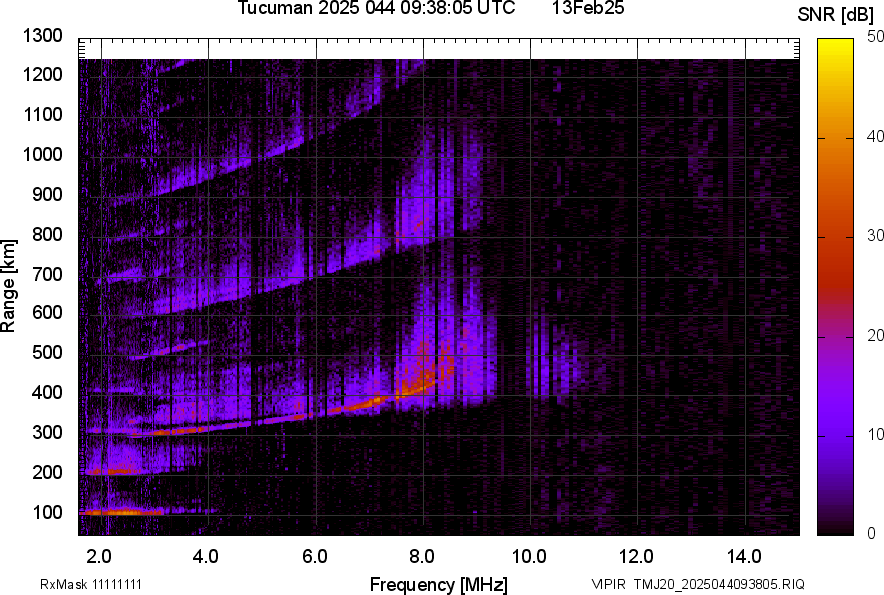Click the bright orange echo at 100 km range
The height and width of the screenshot is (595, 884).
[120, 512]
